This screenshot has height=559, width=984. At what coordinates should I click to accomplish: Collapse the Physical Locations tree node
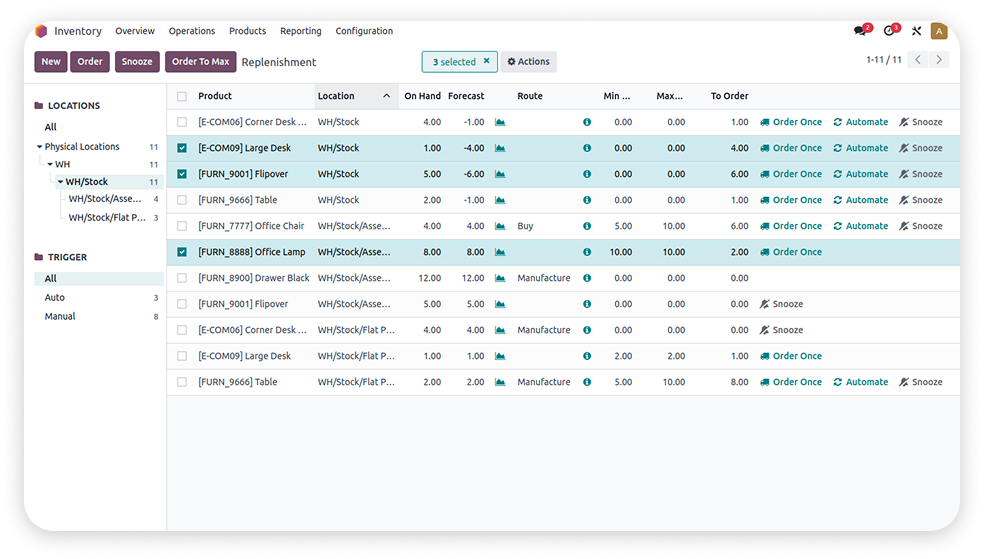(40, 147)
